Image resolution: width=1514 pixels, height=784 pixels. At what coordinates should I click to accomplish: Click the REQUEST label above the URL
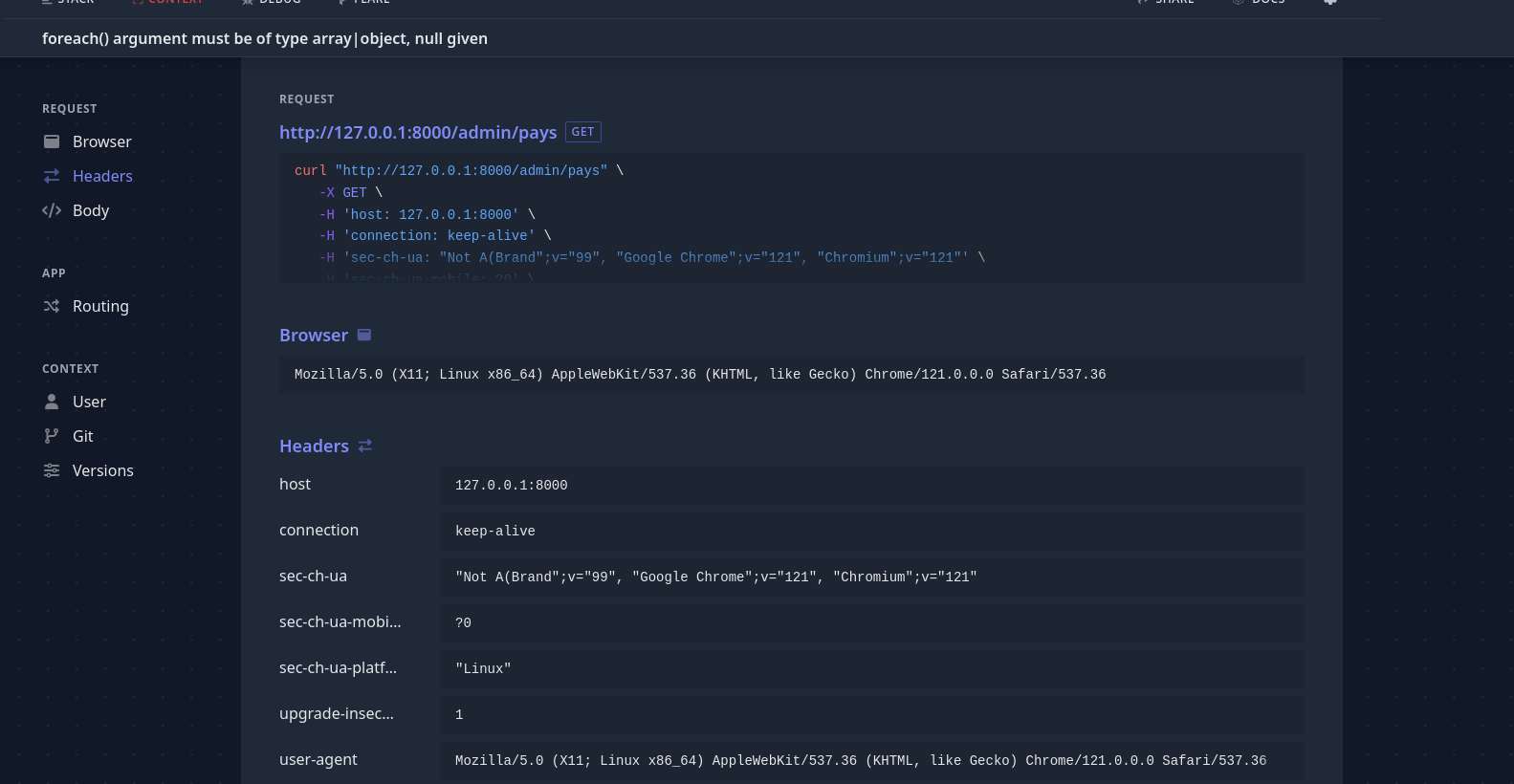(x=307, y=99)
